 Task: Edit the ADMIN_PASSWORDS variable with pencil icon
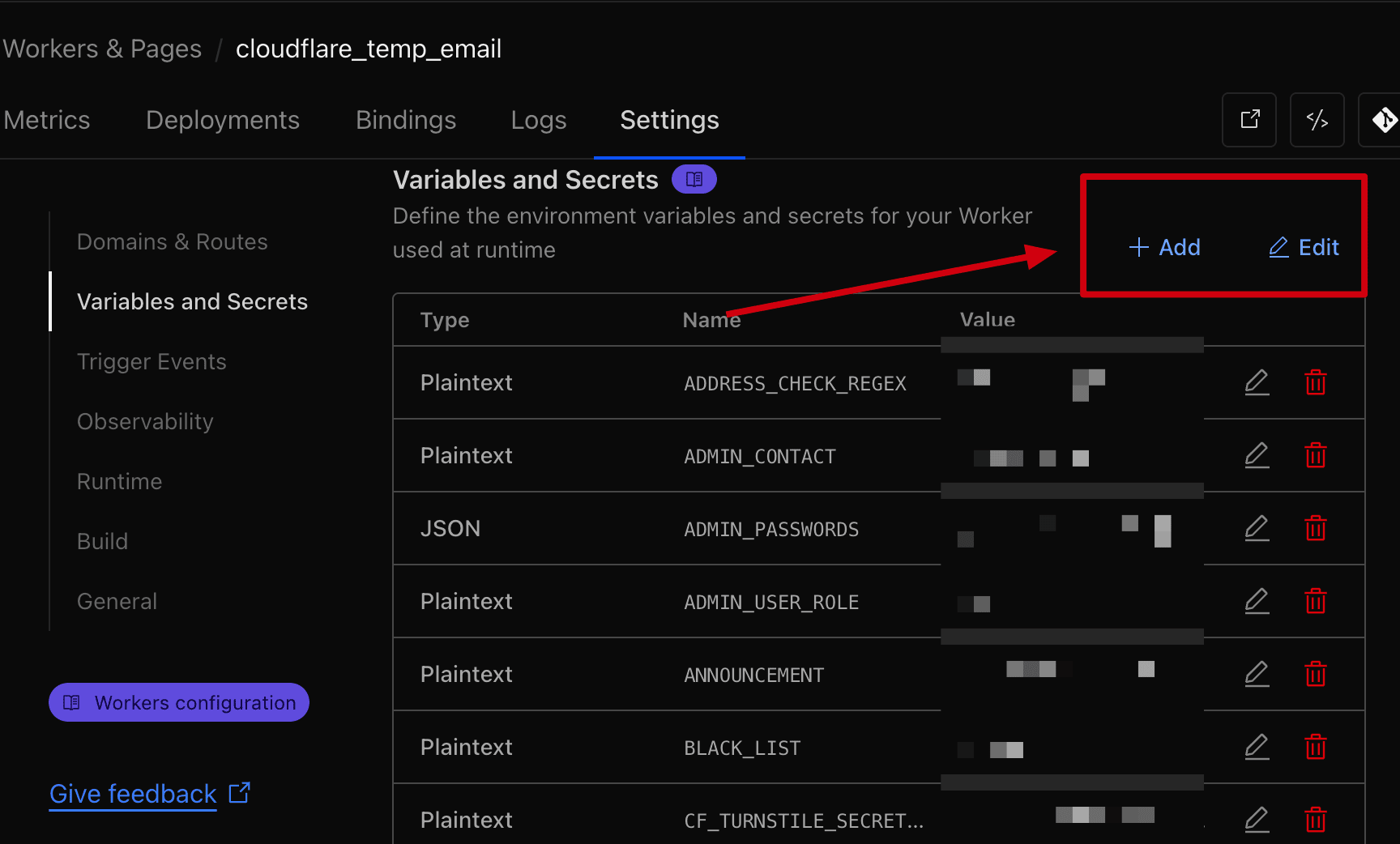click(1257, 528)
